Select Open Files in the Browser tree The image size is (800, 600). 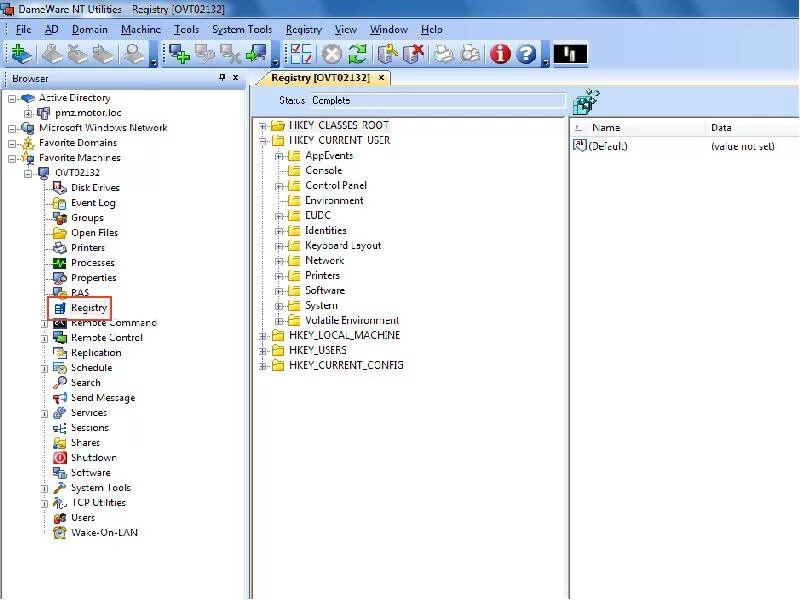(94, 233)
